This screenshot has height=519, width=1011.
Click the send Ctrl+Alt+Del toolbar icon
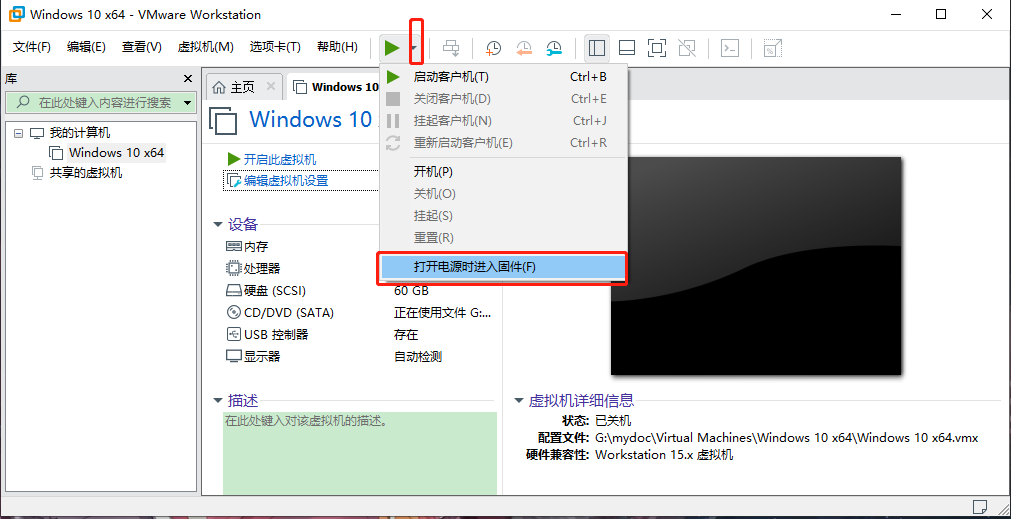451,48
